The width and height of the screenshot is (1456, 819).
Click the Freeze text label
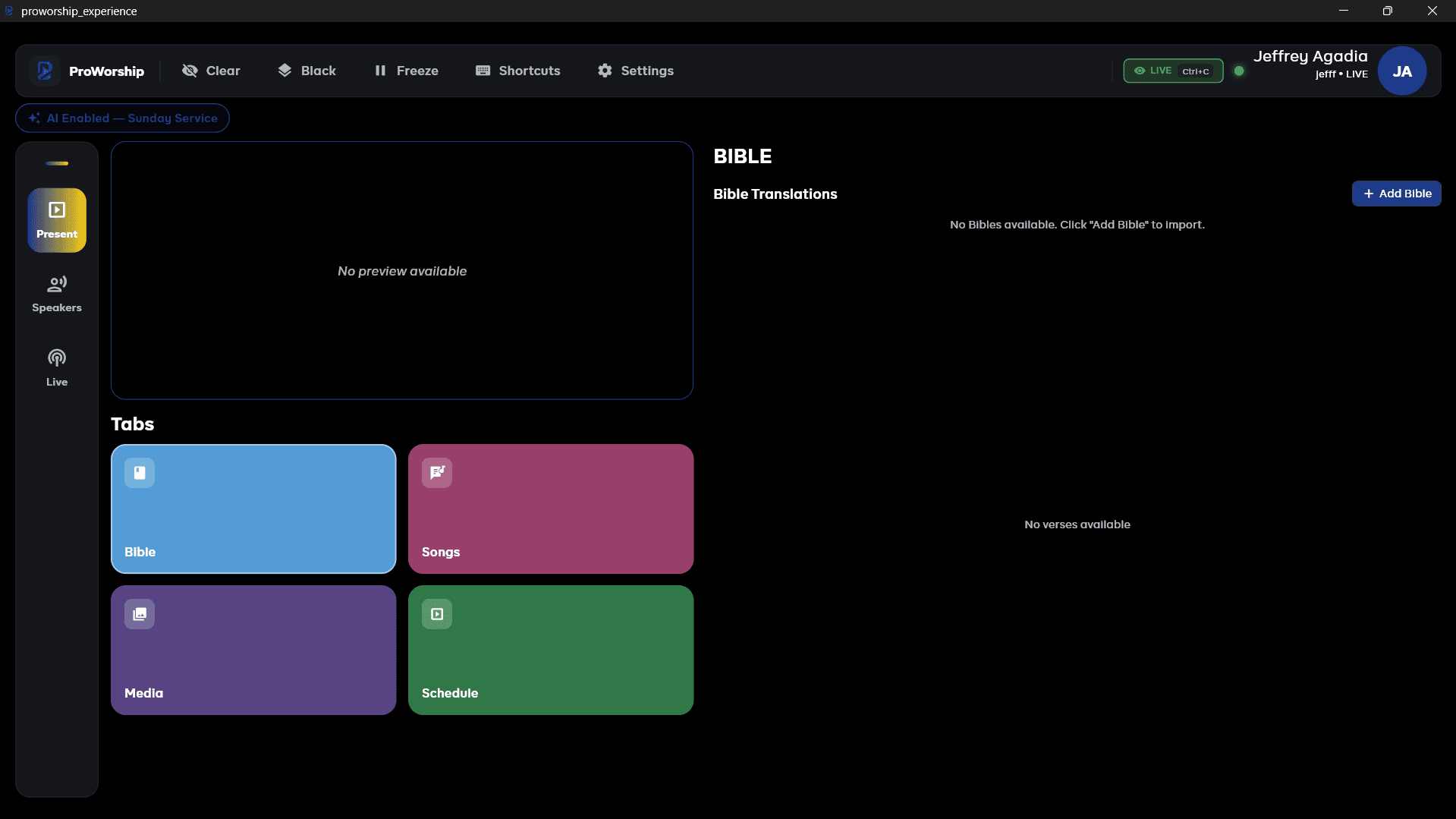pyautogui.click(x=417, y=71)
